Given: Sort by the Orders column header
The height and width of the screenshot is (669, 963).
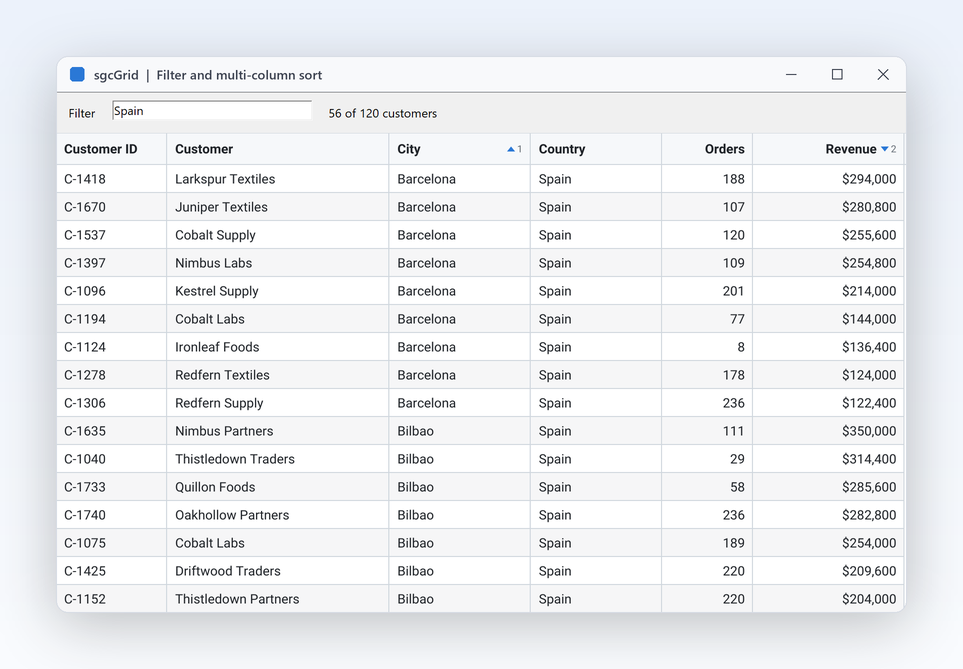Looking at the screenshot, I should [x=707, y=149].
